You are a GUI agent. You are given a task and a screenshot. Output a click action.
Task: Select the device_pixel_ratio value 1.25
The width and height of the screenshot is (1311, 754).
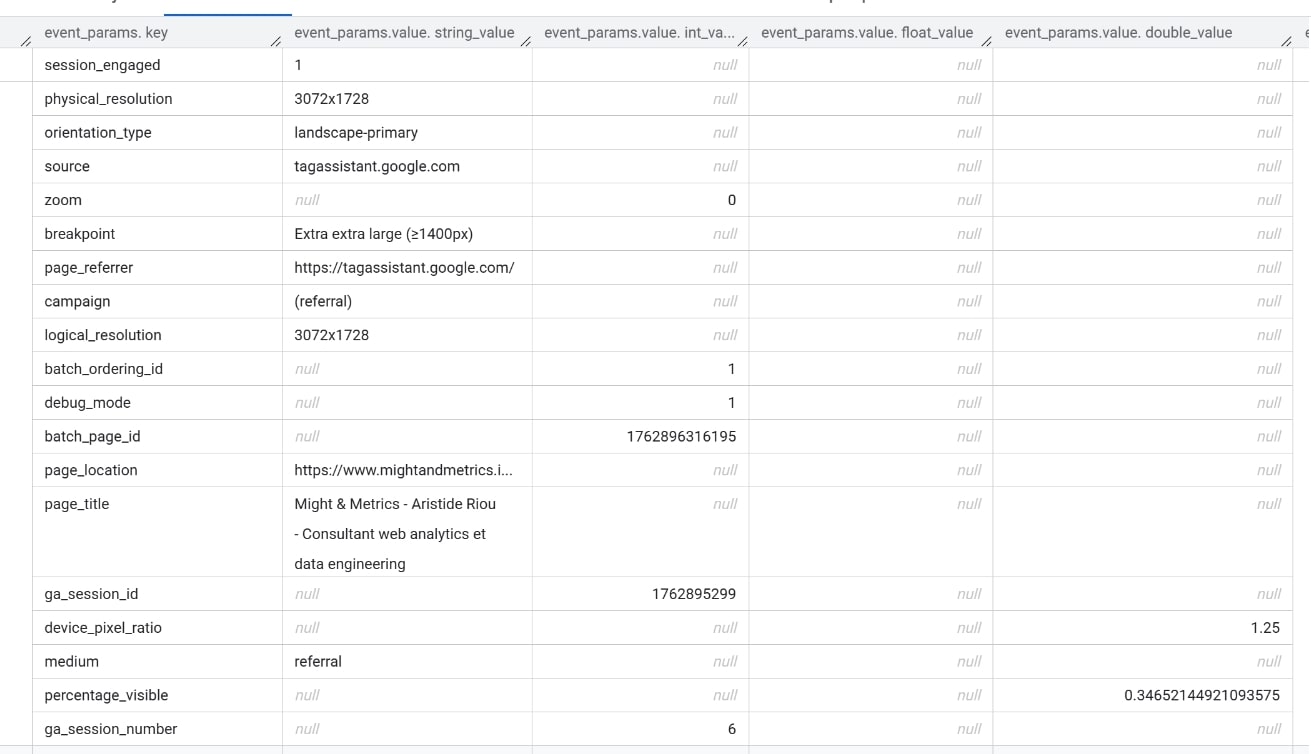(1264, 628)
